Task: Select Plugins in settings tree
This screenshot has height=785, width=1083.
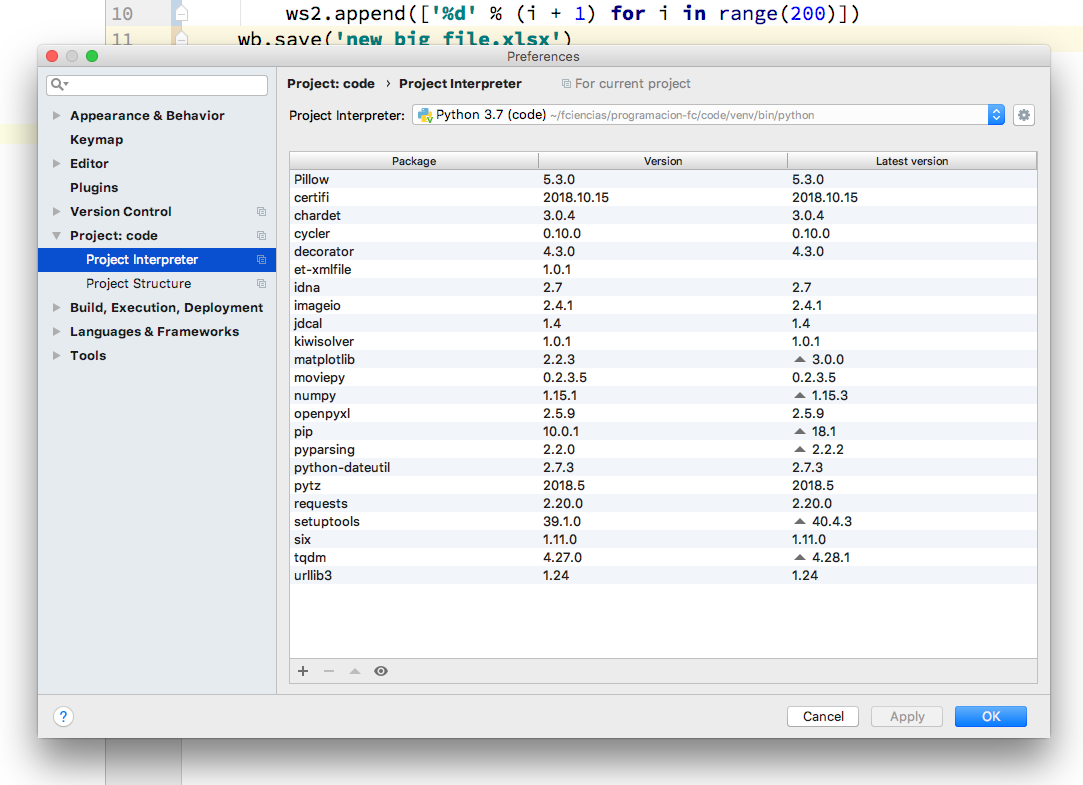Action: tap(94, 188)
